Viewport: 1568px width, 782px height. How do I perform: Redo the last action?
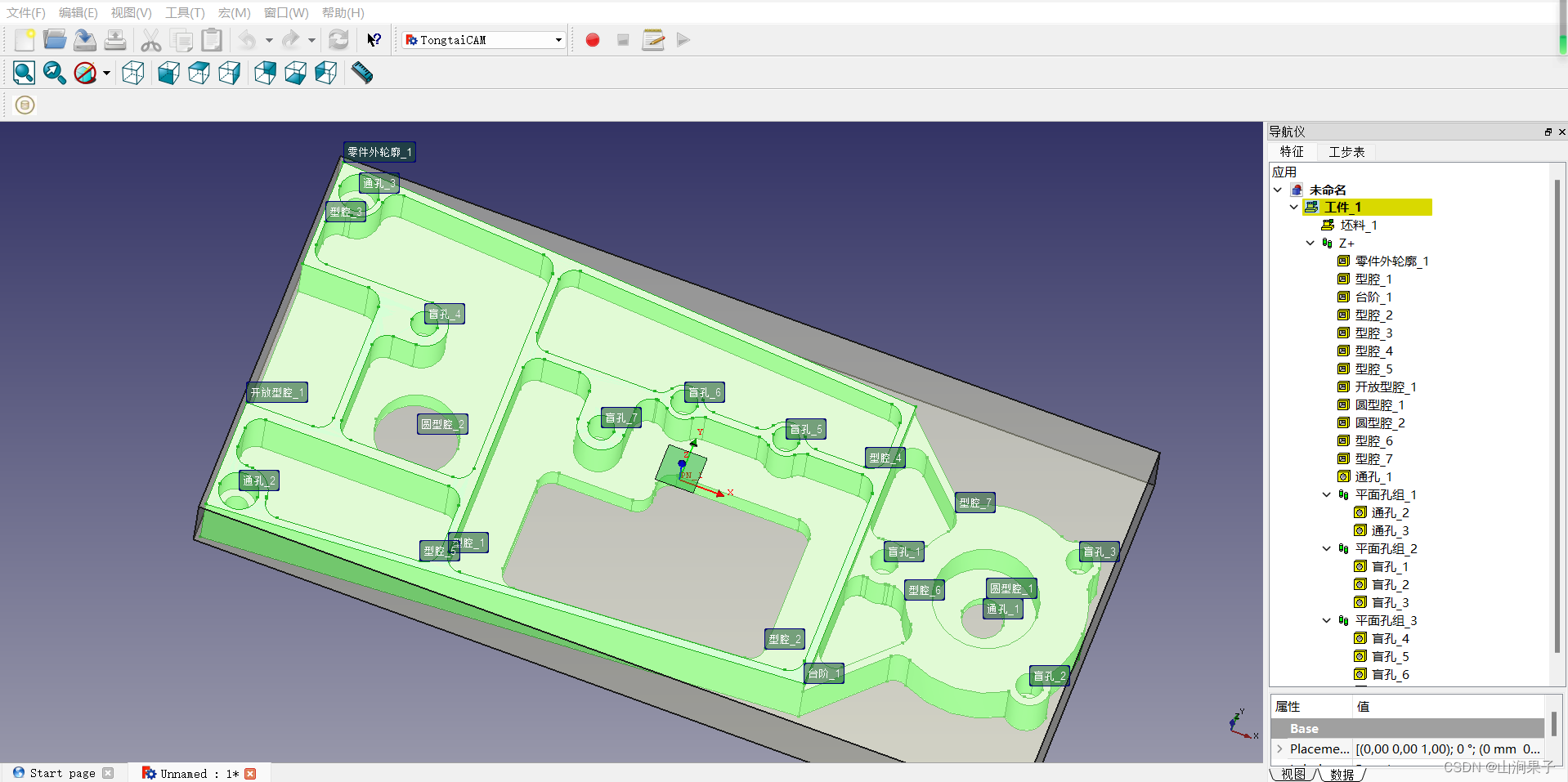(290, 40)
